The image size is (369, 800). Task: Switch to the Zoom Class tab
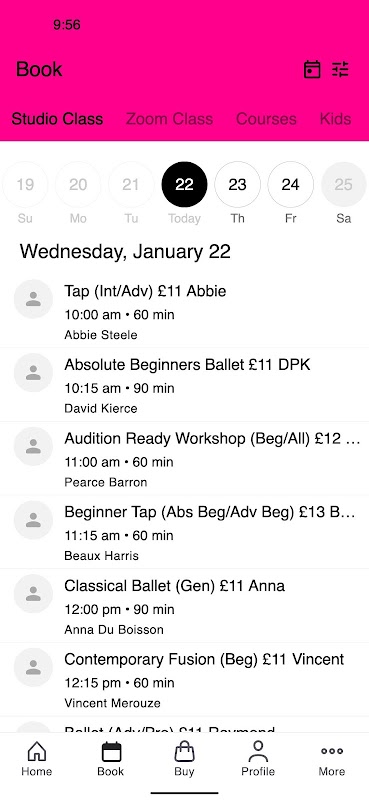click(169, 119)
